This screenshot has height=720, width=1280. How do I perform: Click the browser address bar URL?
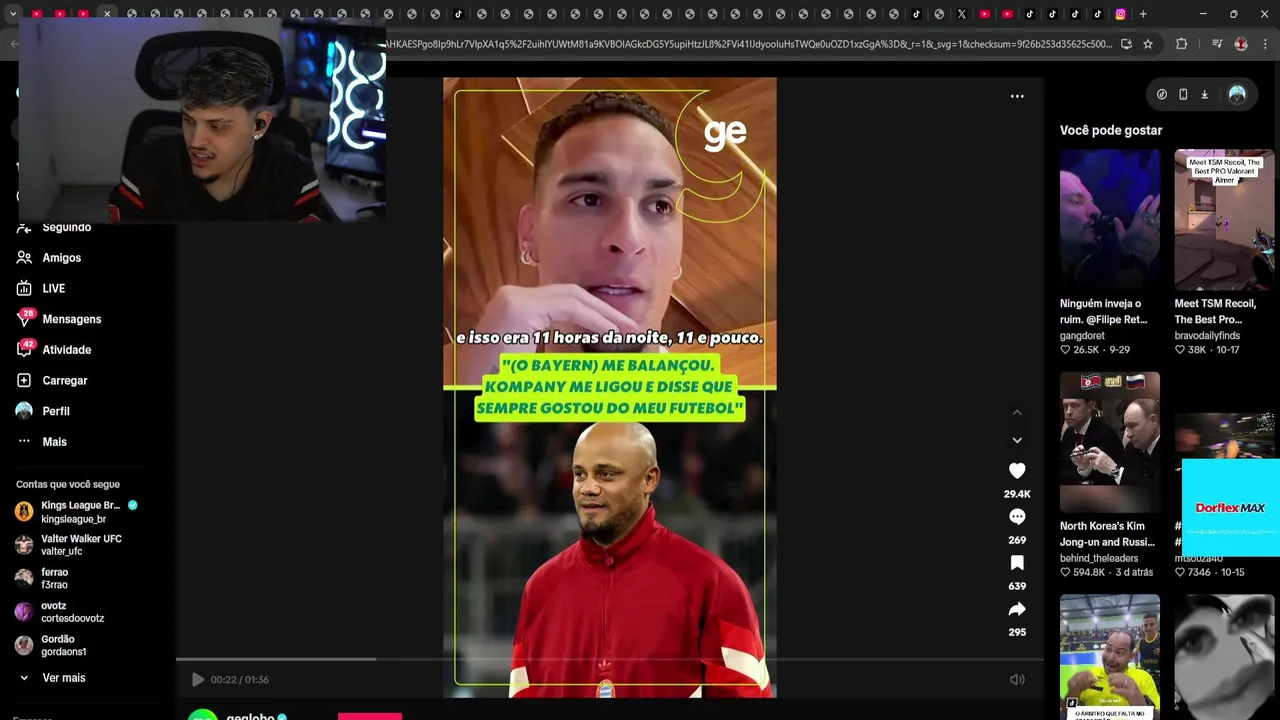coord(748,44)
